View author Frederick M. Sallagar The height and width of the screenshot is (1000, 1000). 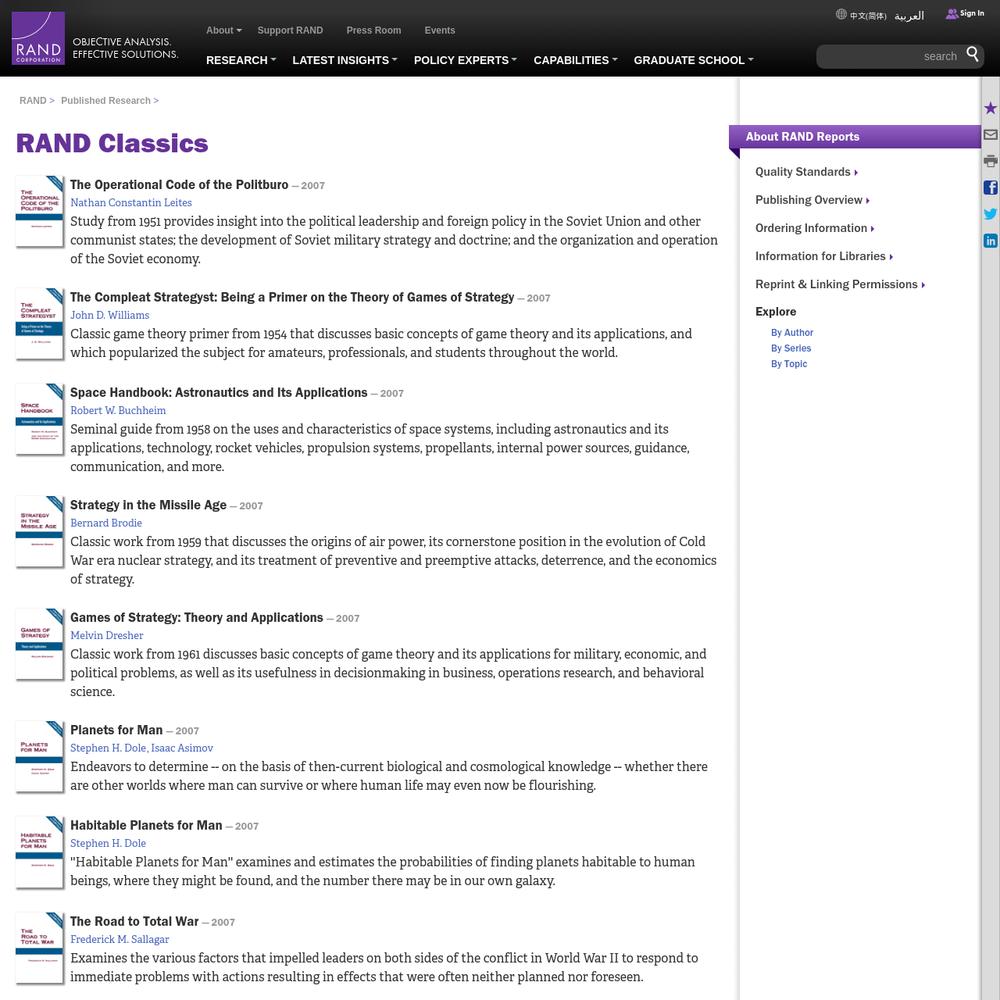(x=120, y=939)
